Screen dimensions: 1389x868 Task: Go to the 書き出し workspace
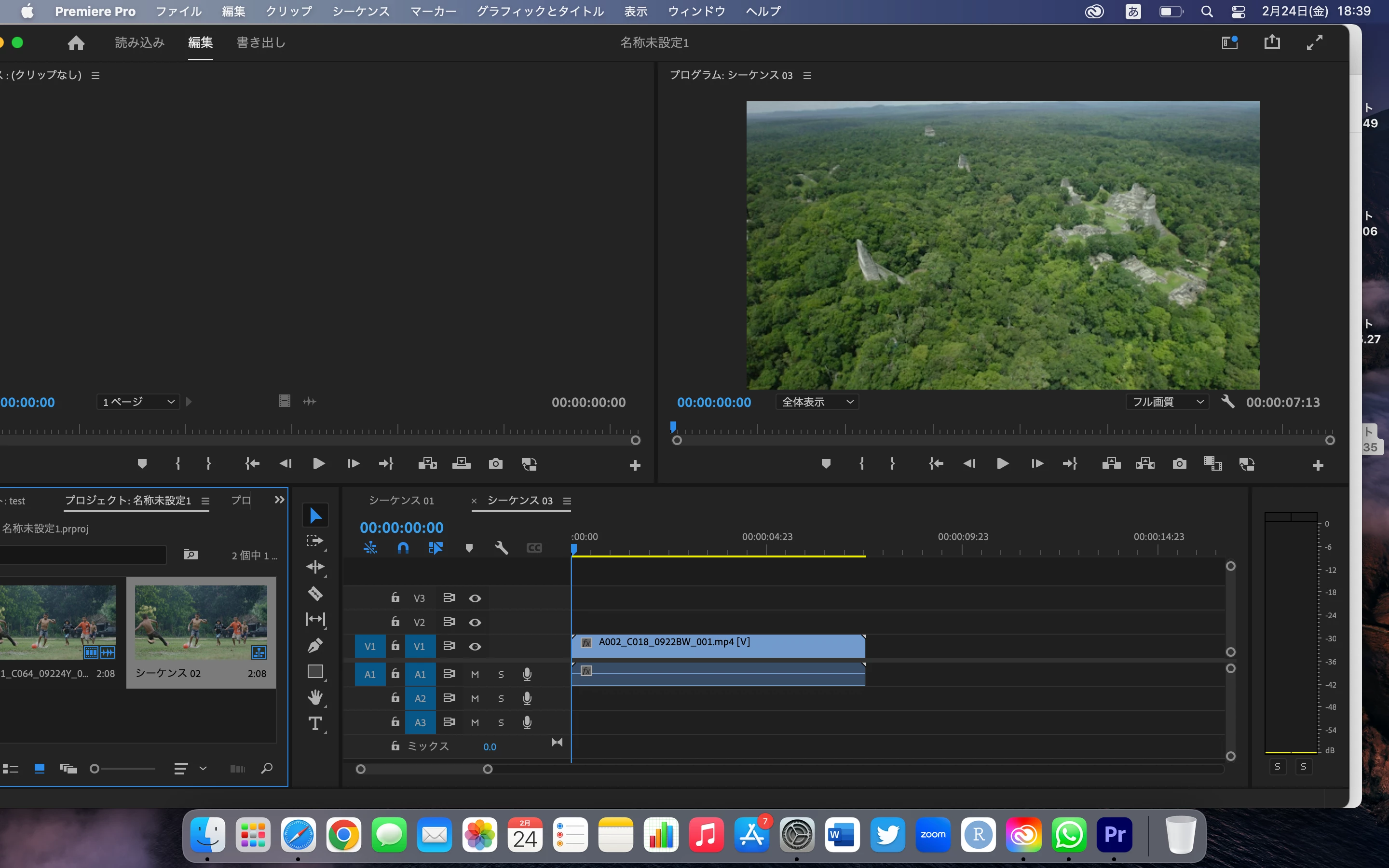(x=260, y=42)
